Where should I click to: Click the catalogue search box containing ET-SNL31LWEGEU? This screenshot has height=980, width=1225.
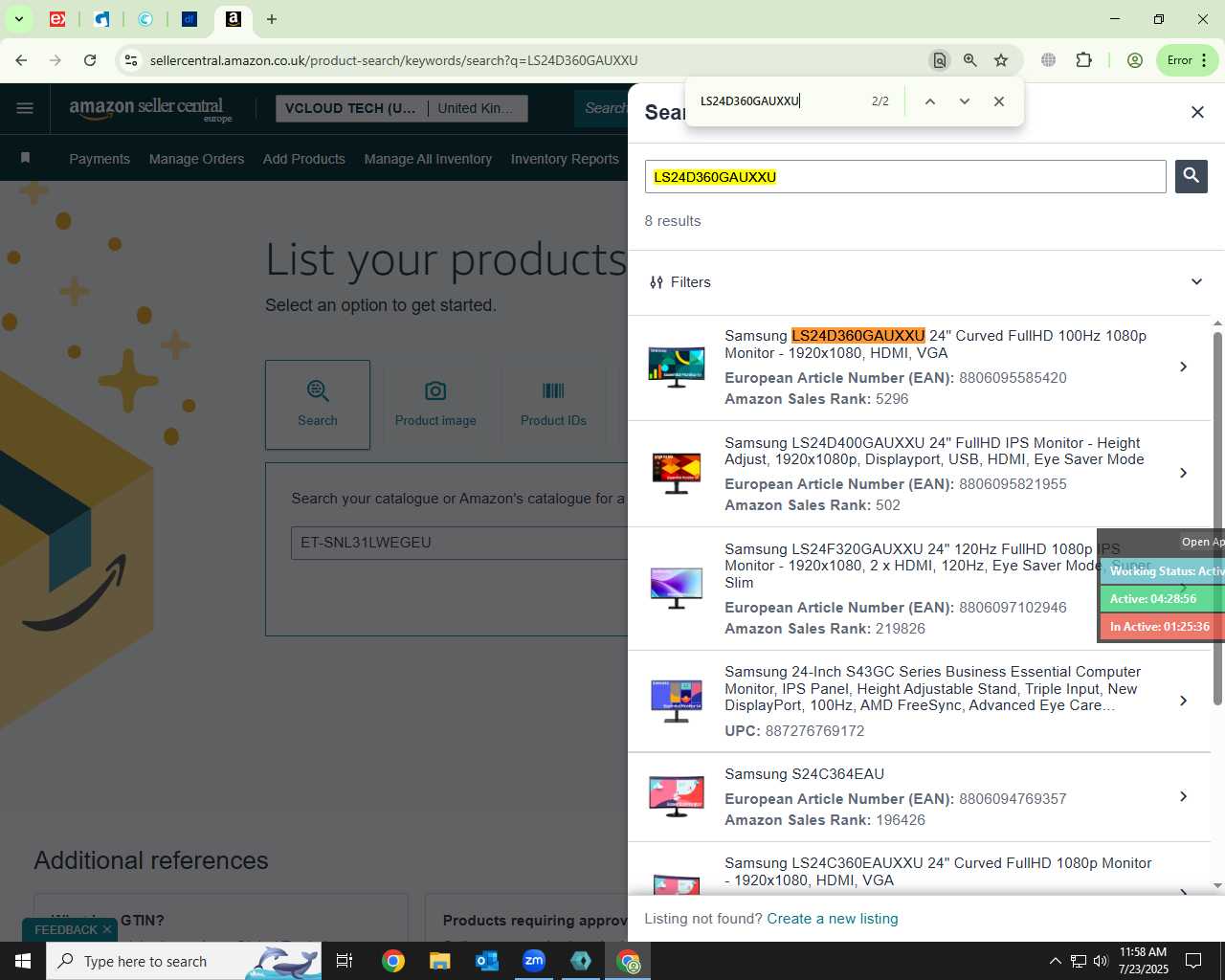point(459,543)
